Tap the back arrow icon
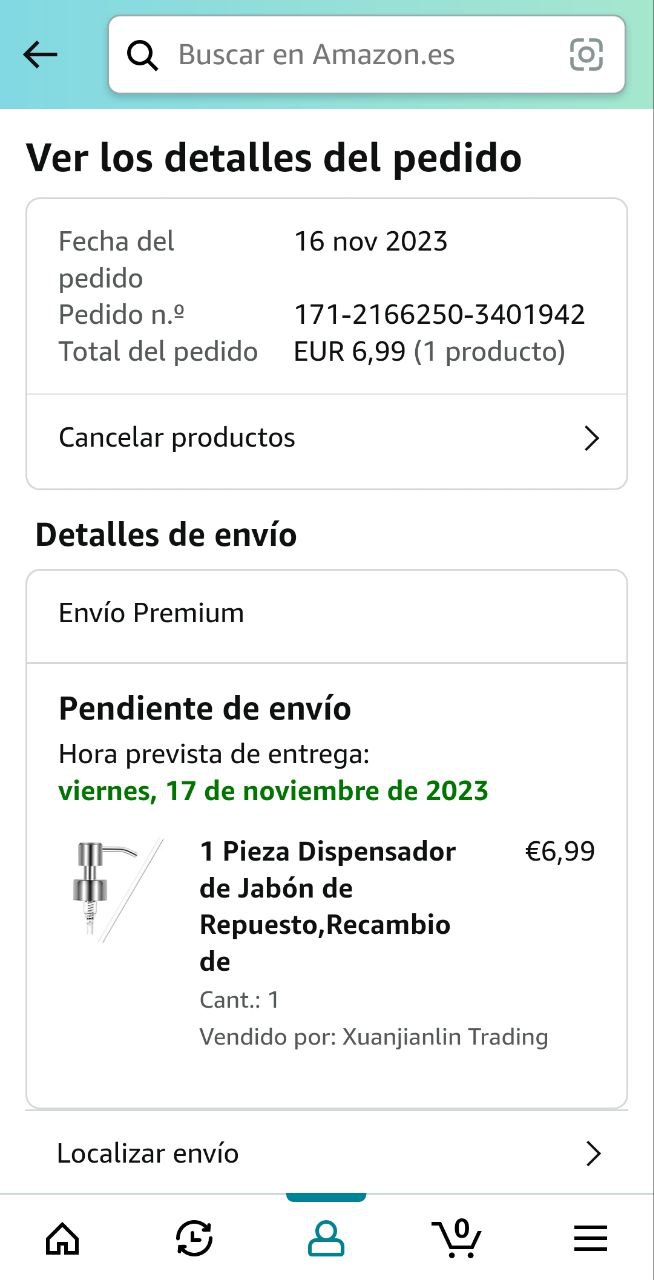654x1280 pixels. click(x=40, y=55)
